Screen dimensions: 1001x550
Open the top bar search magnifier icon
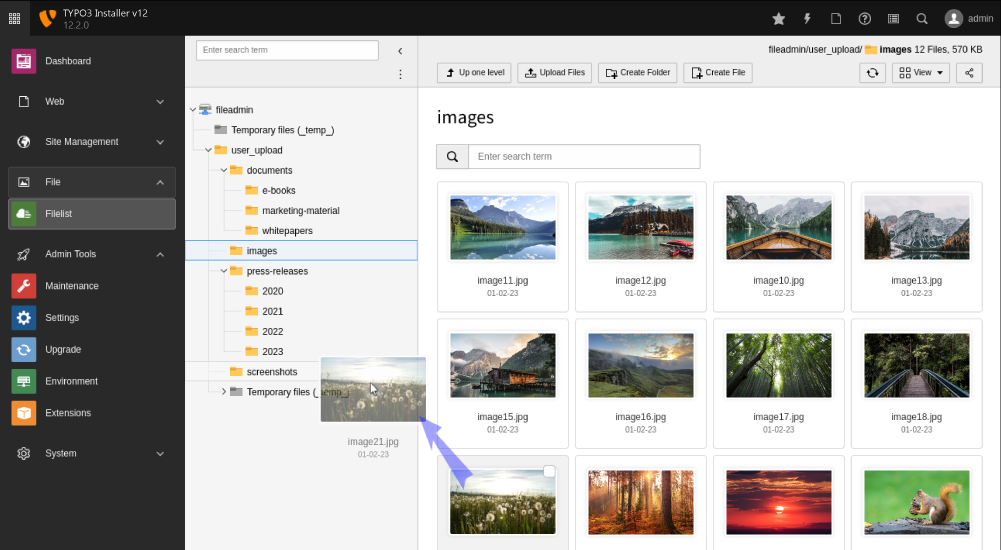pyautogui.click(x=922, y=18)
